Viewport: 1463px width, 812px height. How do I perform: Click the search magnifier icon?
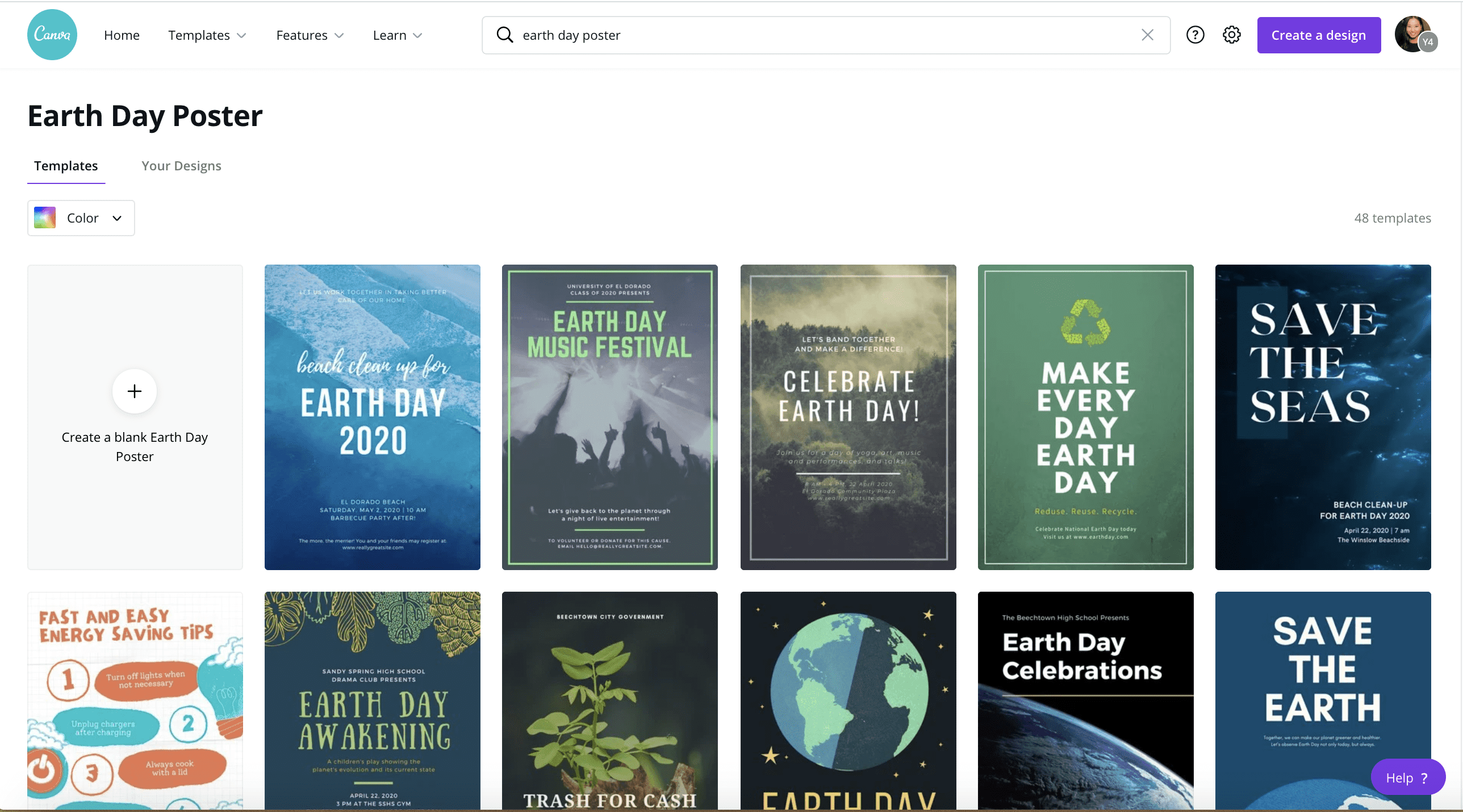point(504,35)
